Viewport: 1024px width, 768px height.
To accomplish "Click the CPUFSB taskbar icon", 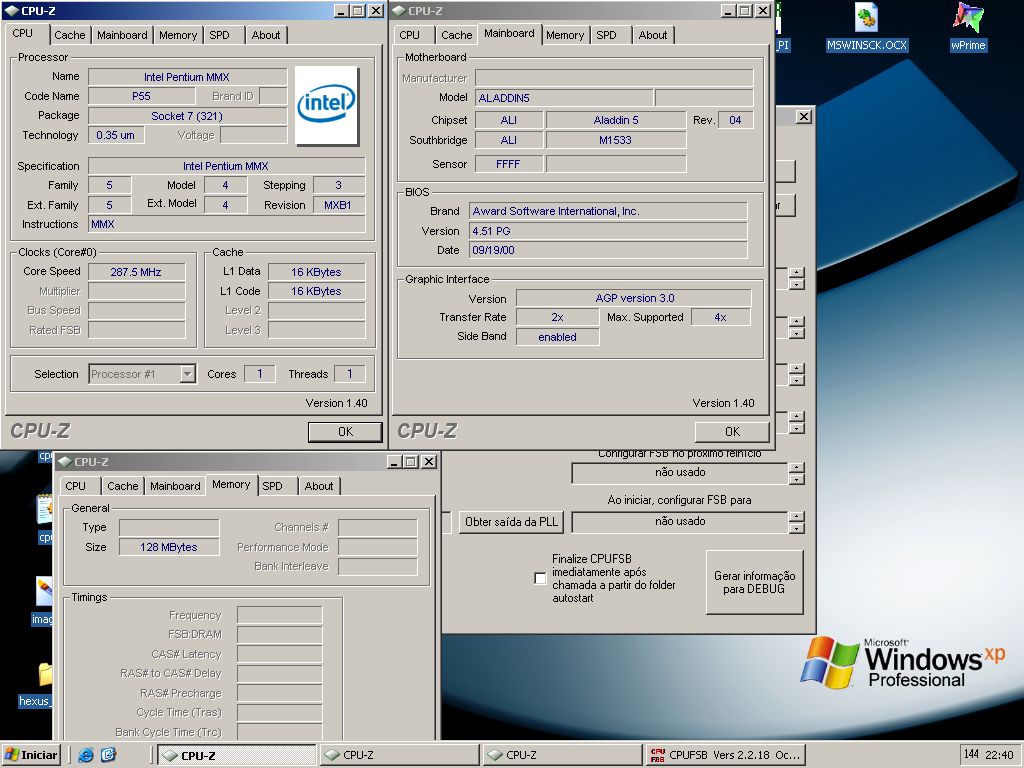I will click(726, 755).
